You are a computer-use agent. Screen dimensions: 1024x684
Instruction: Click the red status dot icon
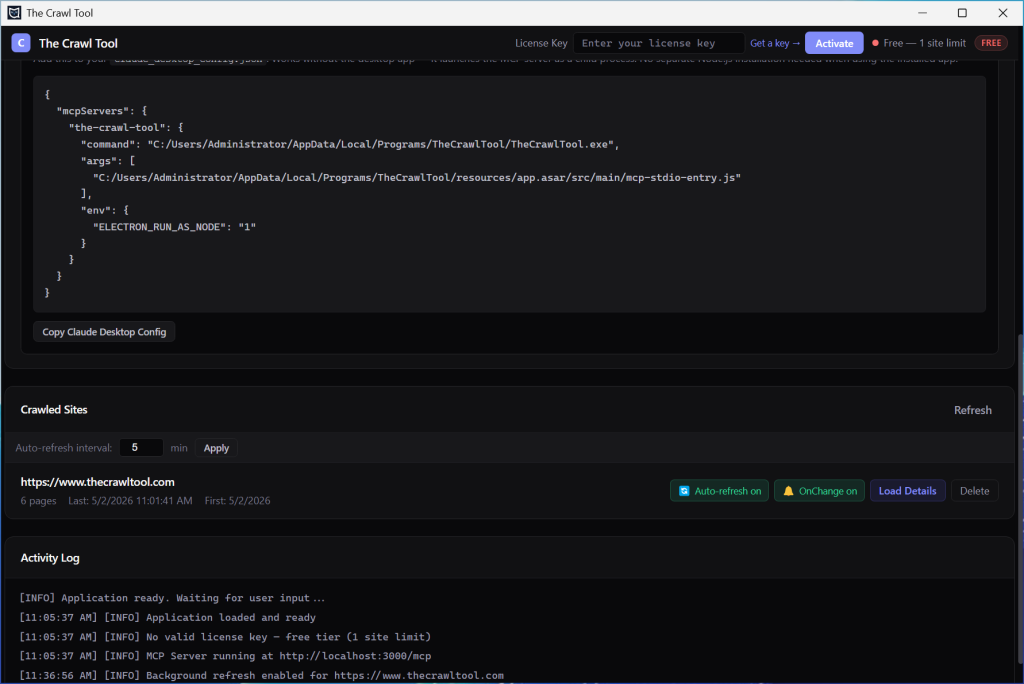(x=875, y=43)
